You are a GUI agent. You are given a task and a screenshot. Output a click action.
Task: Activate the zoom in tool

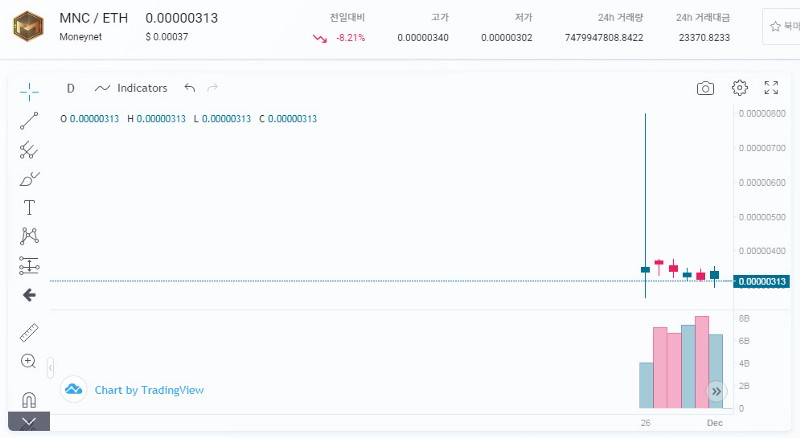[x=29, y=361]
